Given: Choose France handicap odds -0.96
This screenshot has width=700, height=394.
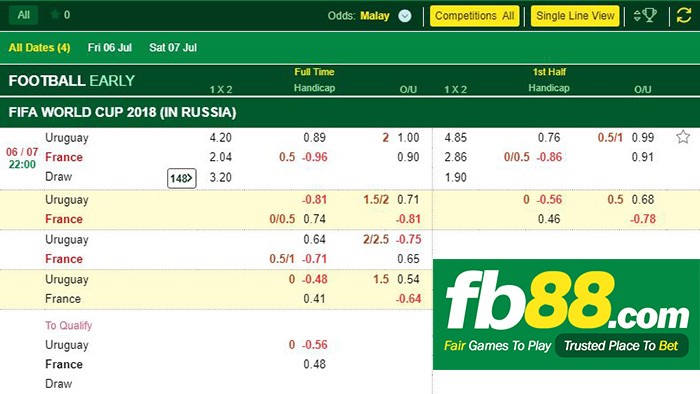Looking at the screenshot, I should click(x=315, y=157).
